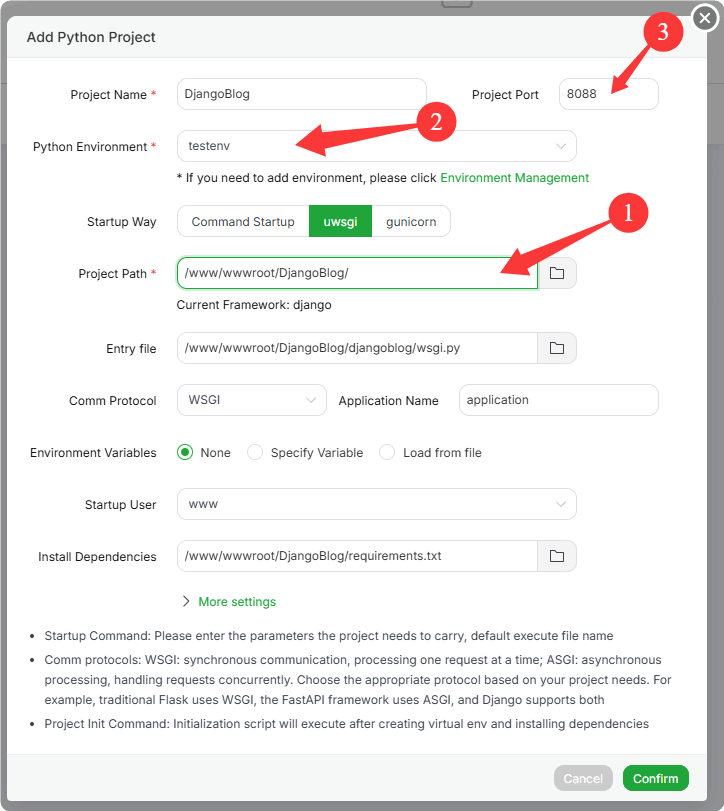Switch startup way to gunicorn

(411, 222)
